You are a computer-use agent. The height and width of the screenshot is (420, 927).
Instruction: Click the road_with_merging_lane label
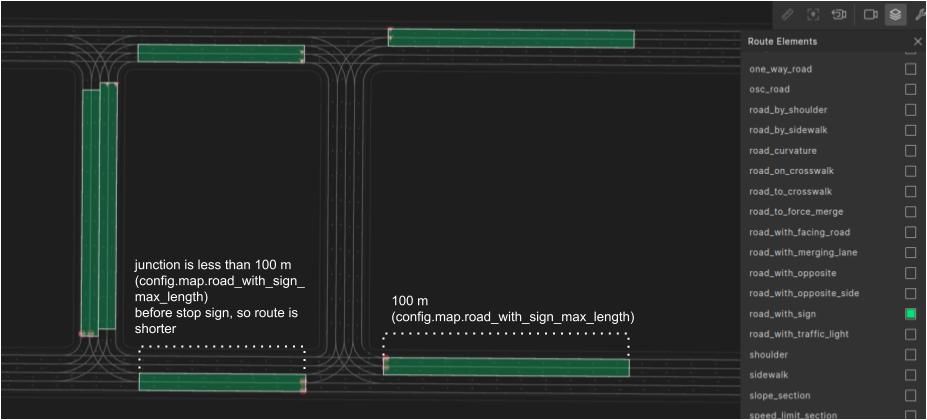tap(802, 253)
